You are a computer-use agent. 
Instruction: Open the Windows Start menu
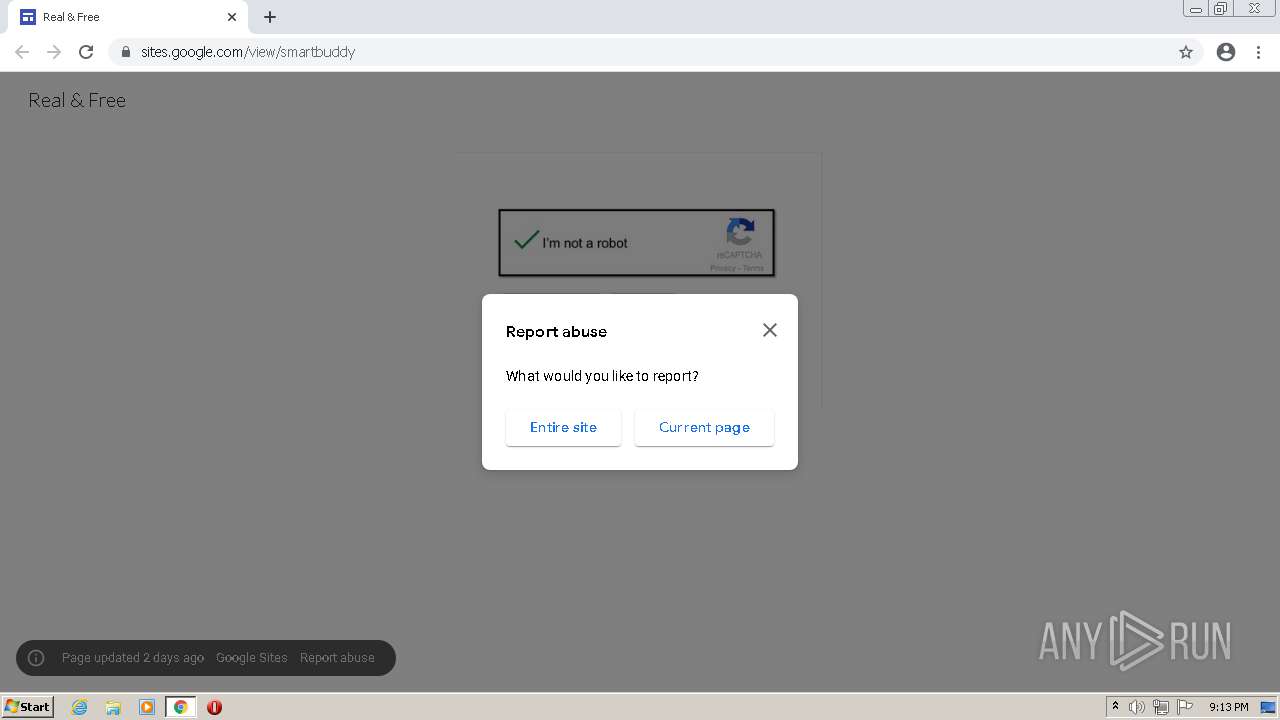tap(27, 707)
